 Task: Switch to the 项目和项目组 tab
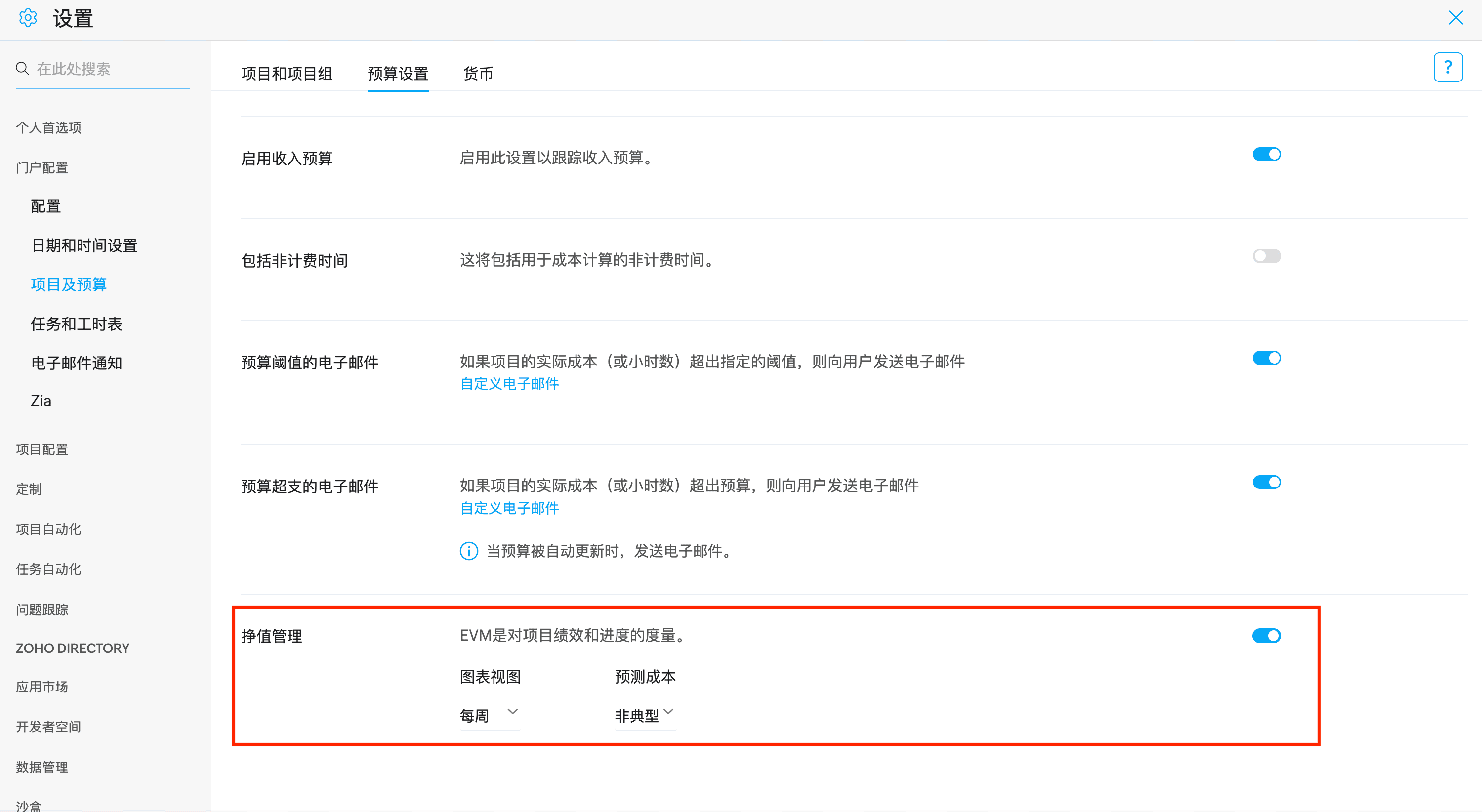[x=287, y=74]
